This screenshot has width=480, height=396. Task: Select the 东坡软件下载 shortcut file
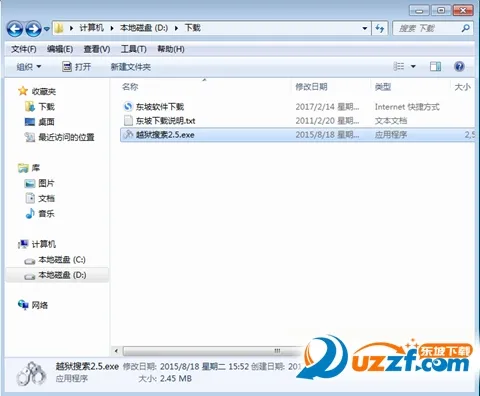coord(160,107)
